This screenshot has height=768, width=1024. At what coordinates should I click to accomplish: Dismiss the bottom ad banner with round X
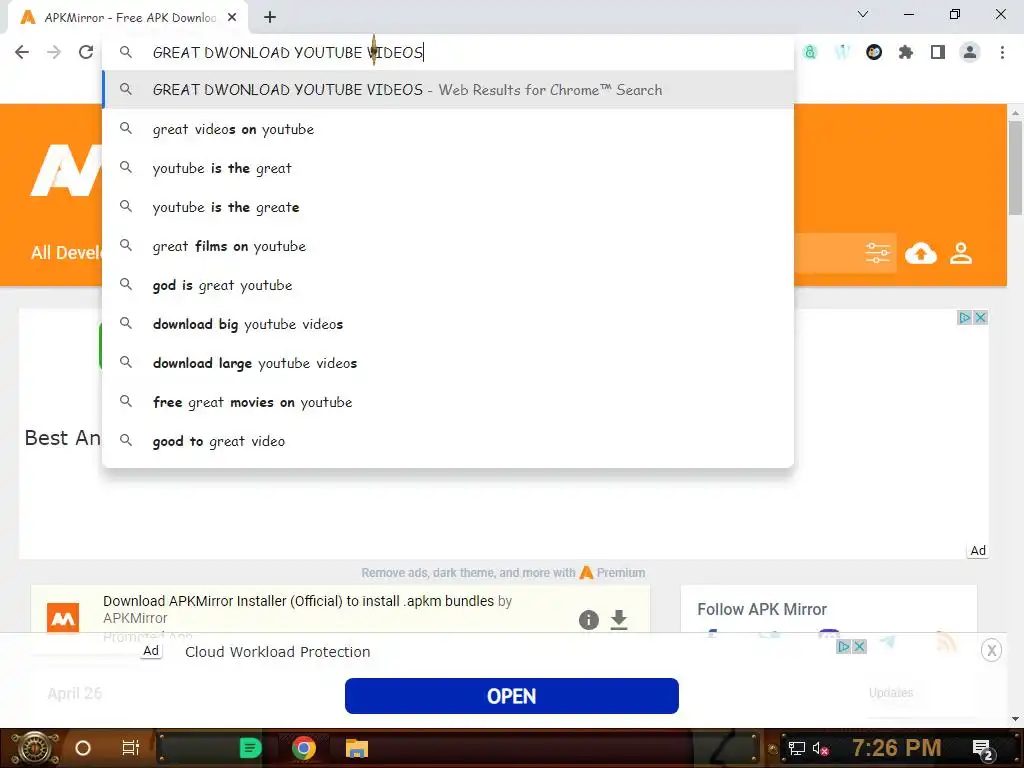click(x=991, y=650)
